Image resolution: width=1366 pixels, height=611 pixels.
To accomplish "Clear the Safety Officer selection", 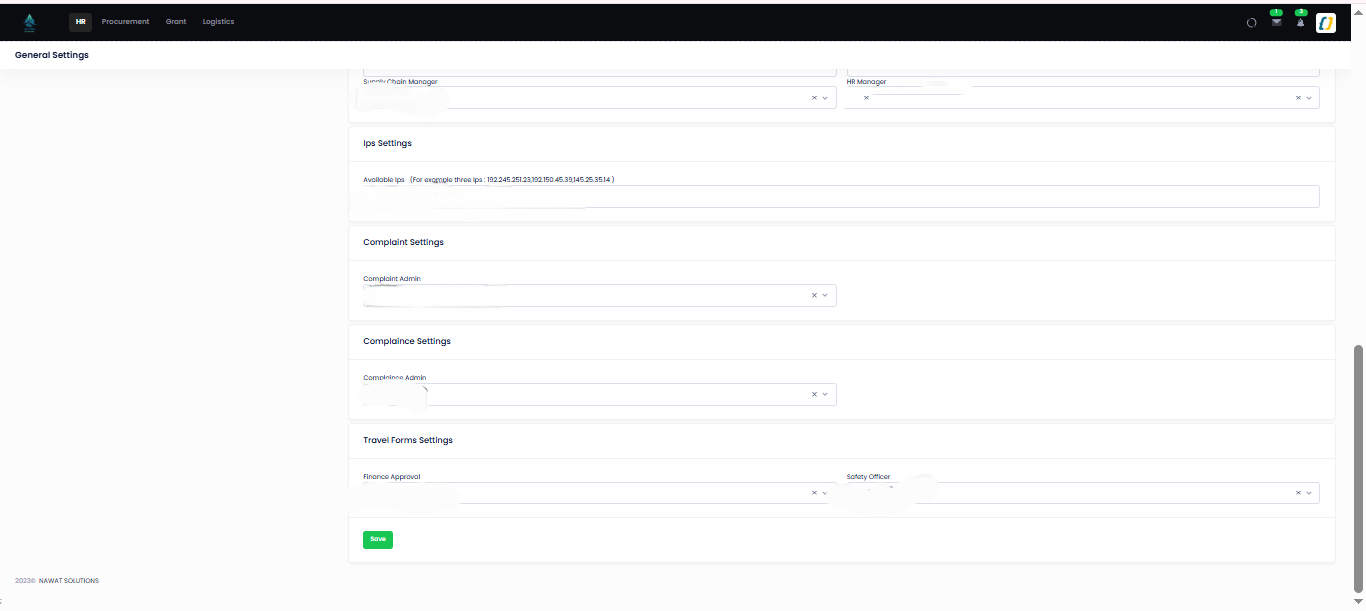I will [x=1298, y=493].
